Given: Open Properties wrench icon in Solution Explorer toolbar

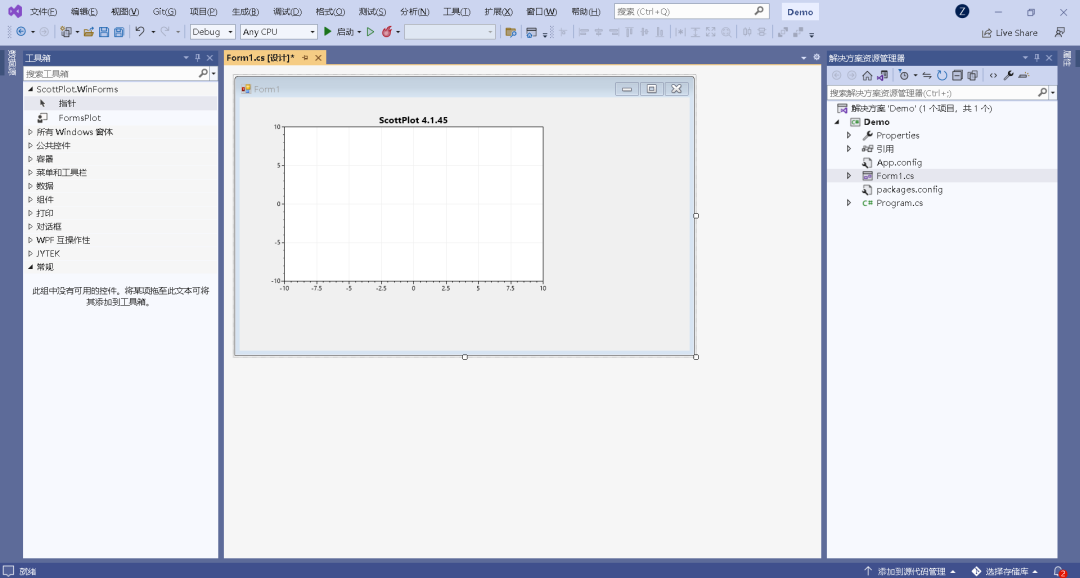Looking at the screenshot, I should pos(1008,75).
